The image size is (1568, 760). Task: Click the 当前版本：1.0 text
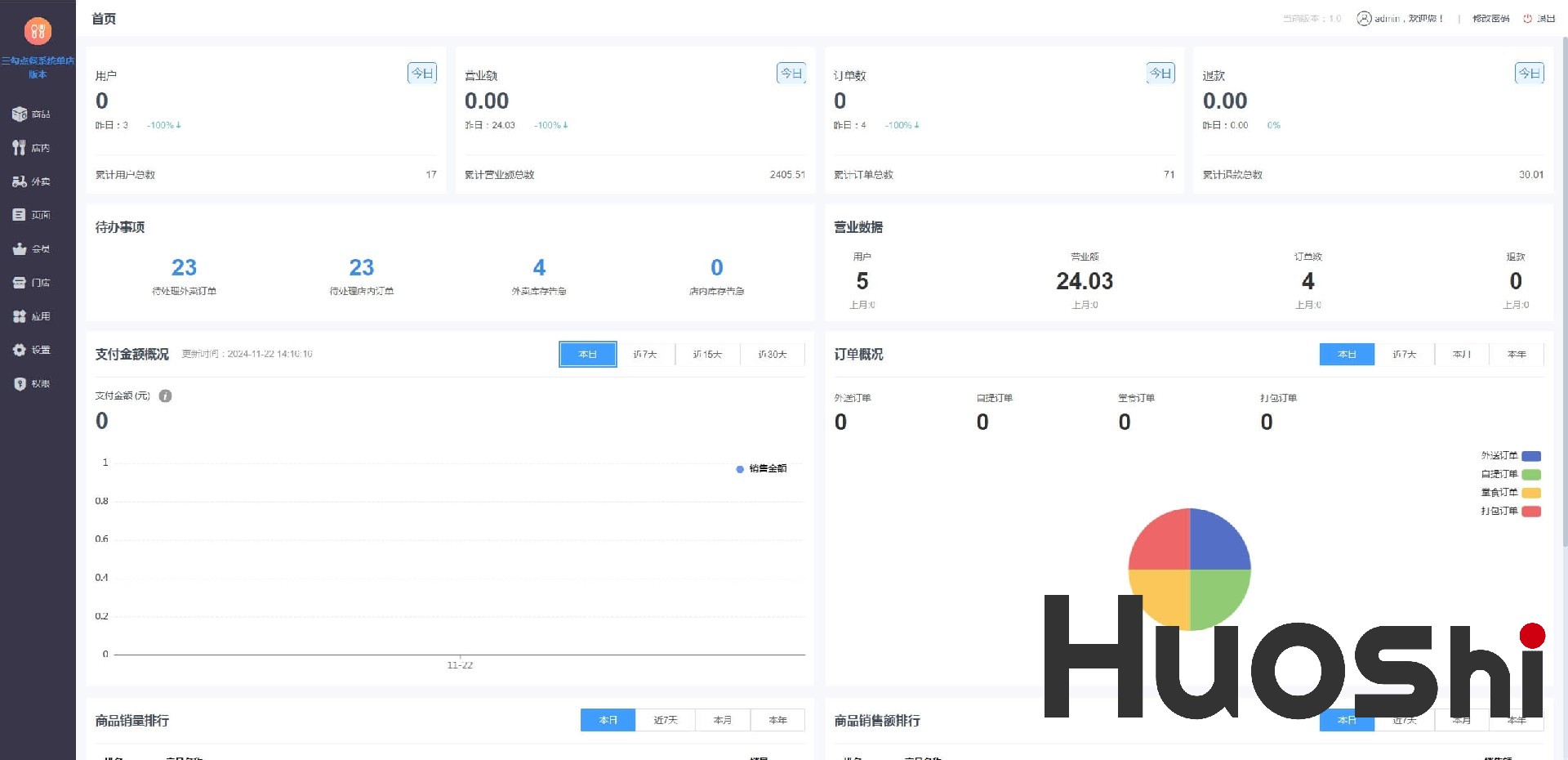click(x=1312, y=18)
